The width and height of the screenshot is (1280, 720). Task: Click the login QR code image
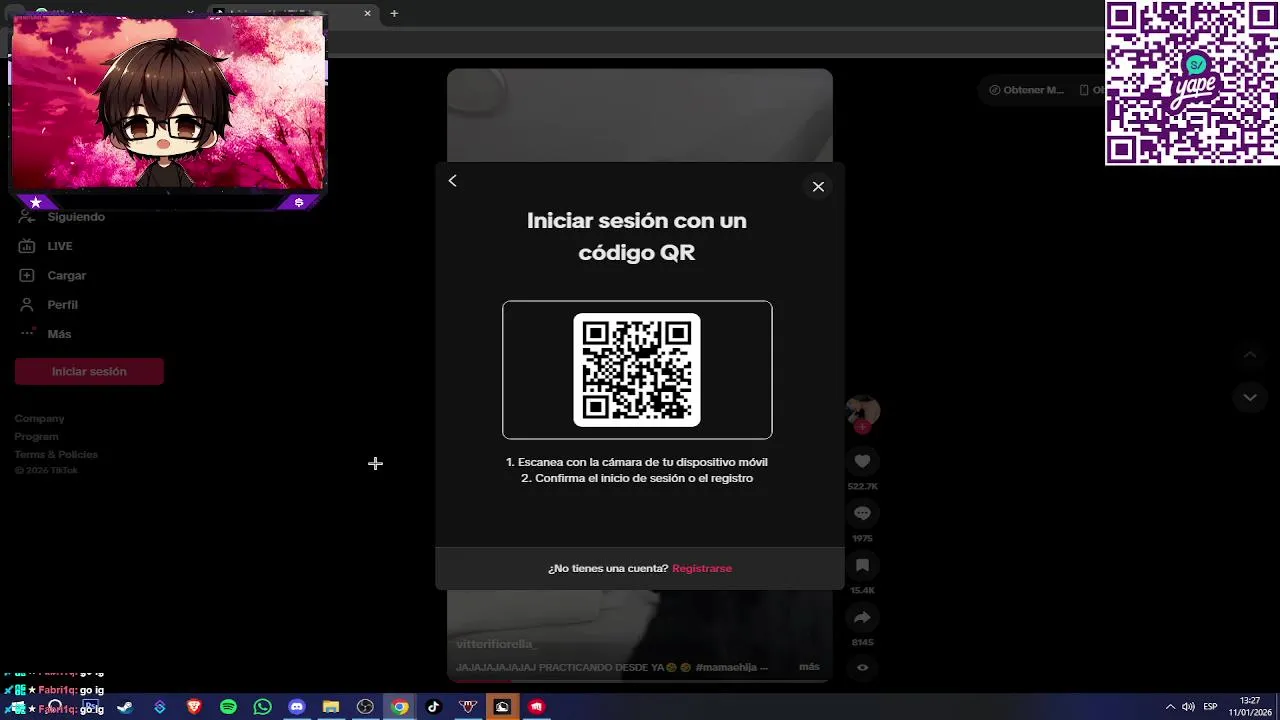637,370
